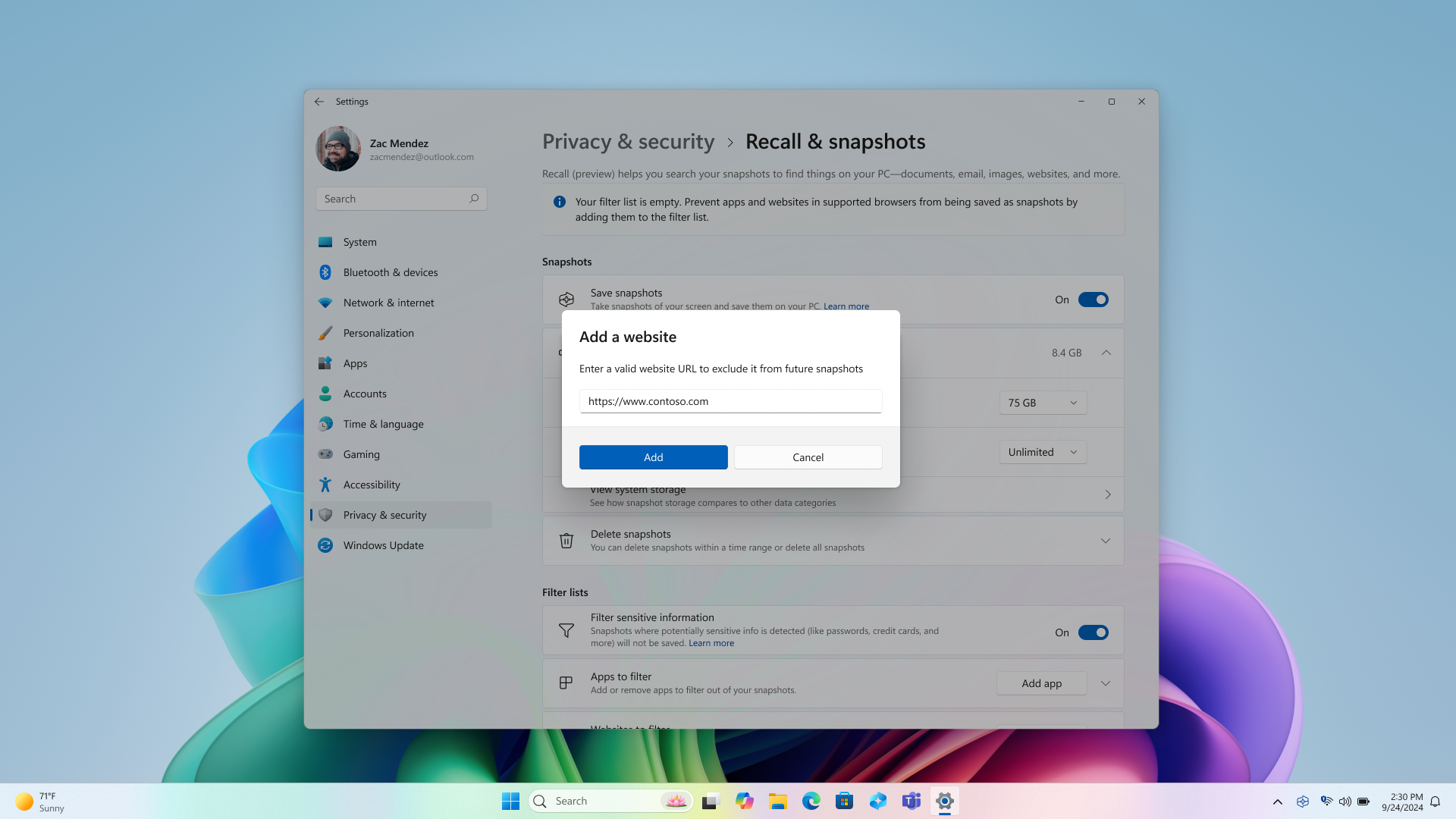Toggle Save snapshots on/off switch

click(1093, 299)
